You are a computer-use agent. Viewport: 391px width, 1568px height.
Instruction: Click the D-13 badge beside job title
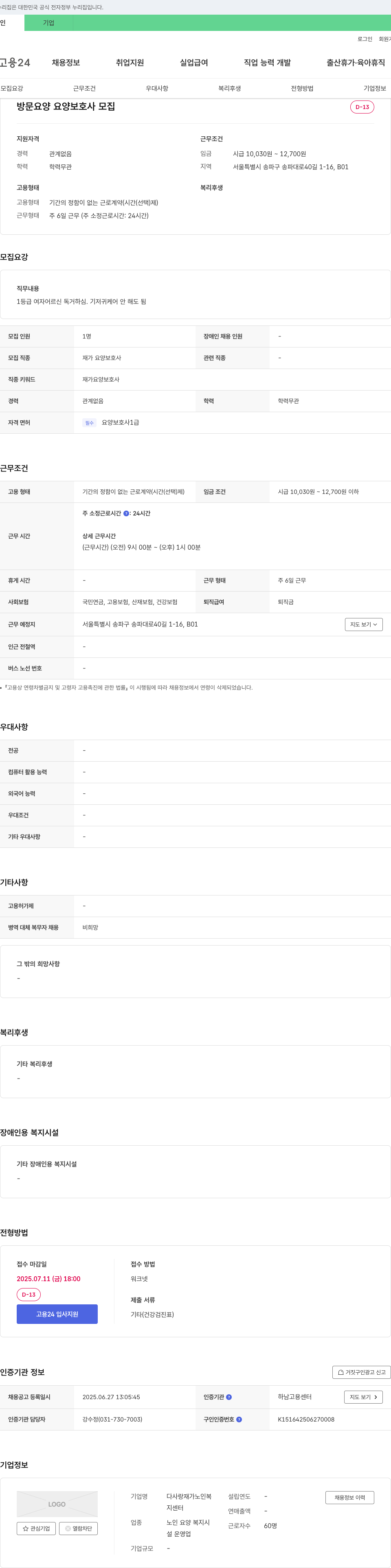pyautogui.click(x=362, y=107)
